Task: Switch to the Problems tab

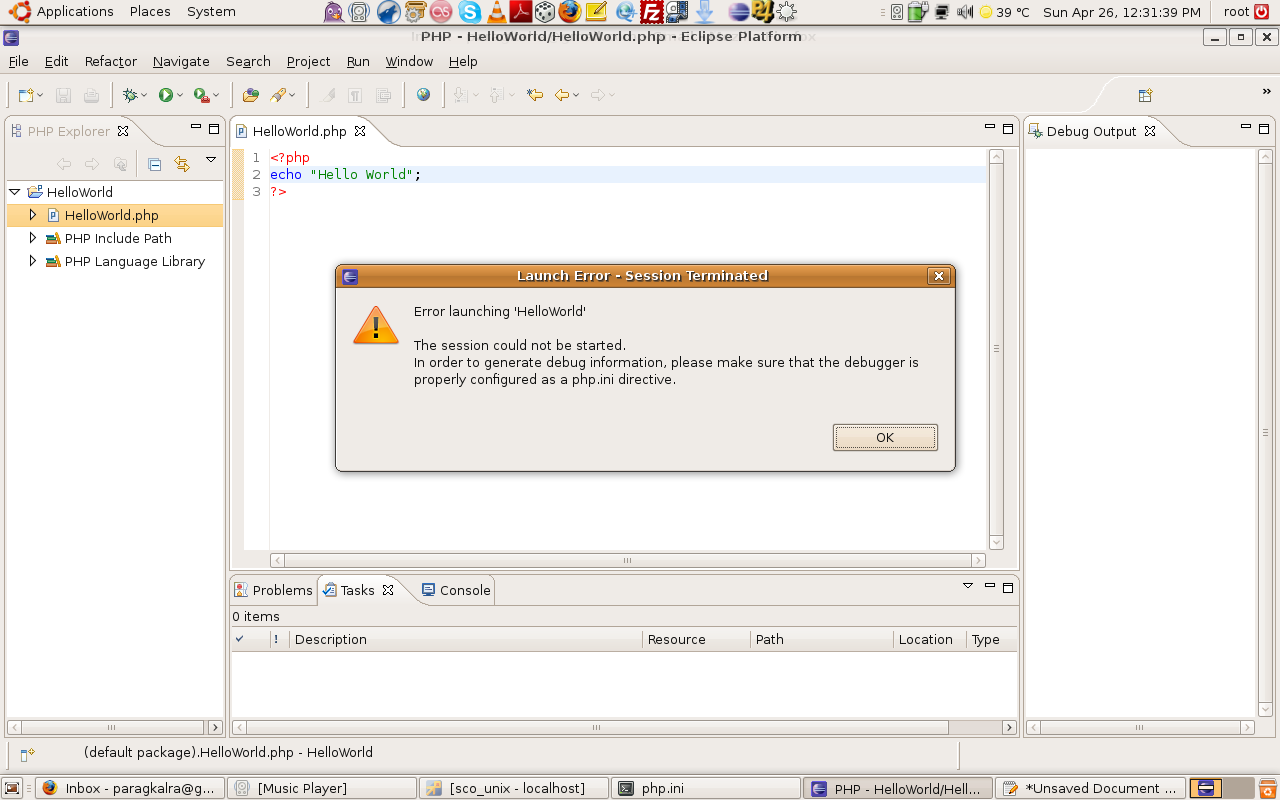Action: [x=274, y=590]
